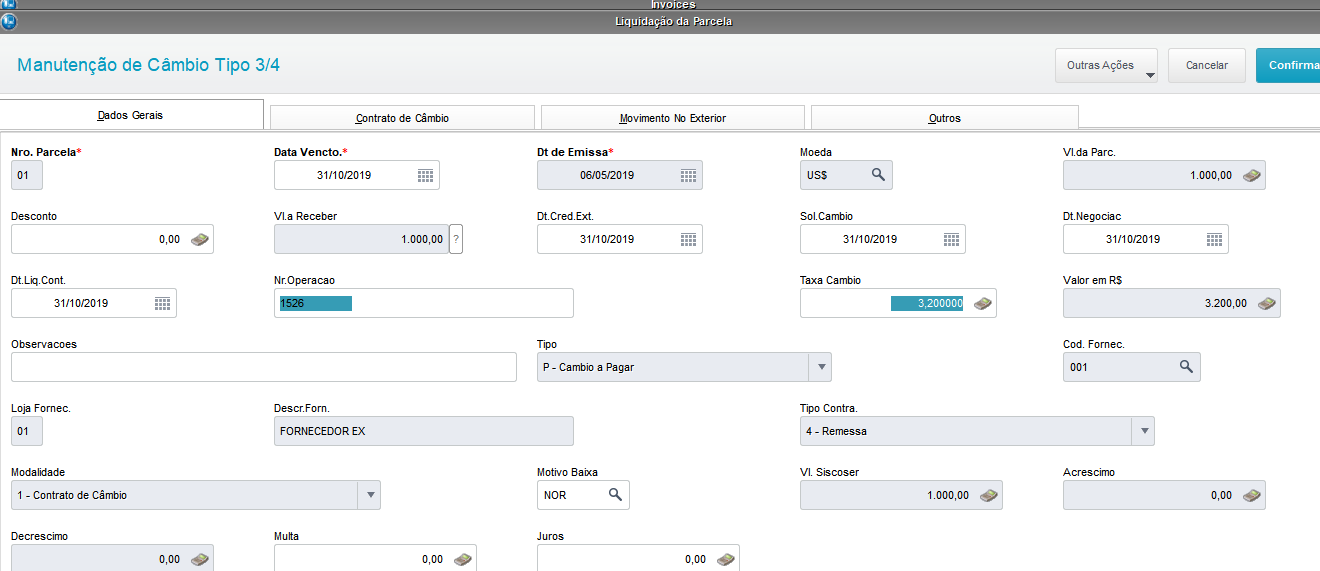Click the Data Vencto. date text 31/10/2019
1320x571 pixels.
[344, 175]
